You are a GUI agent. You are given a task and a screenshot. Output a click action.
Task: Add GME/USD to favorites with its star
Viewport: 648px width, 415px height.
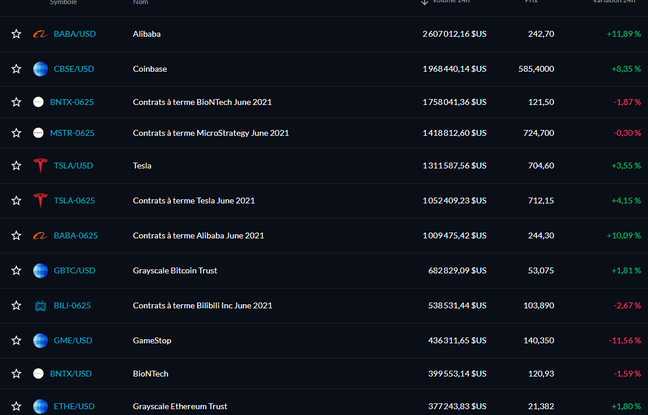click(16, 341)
